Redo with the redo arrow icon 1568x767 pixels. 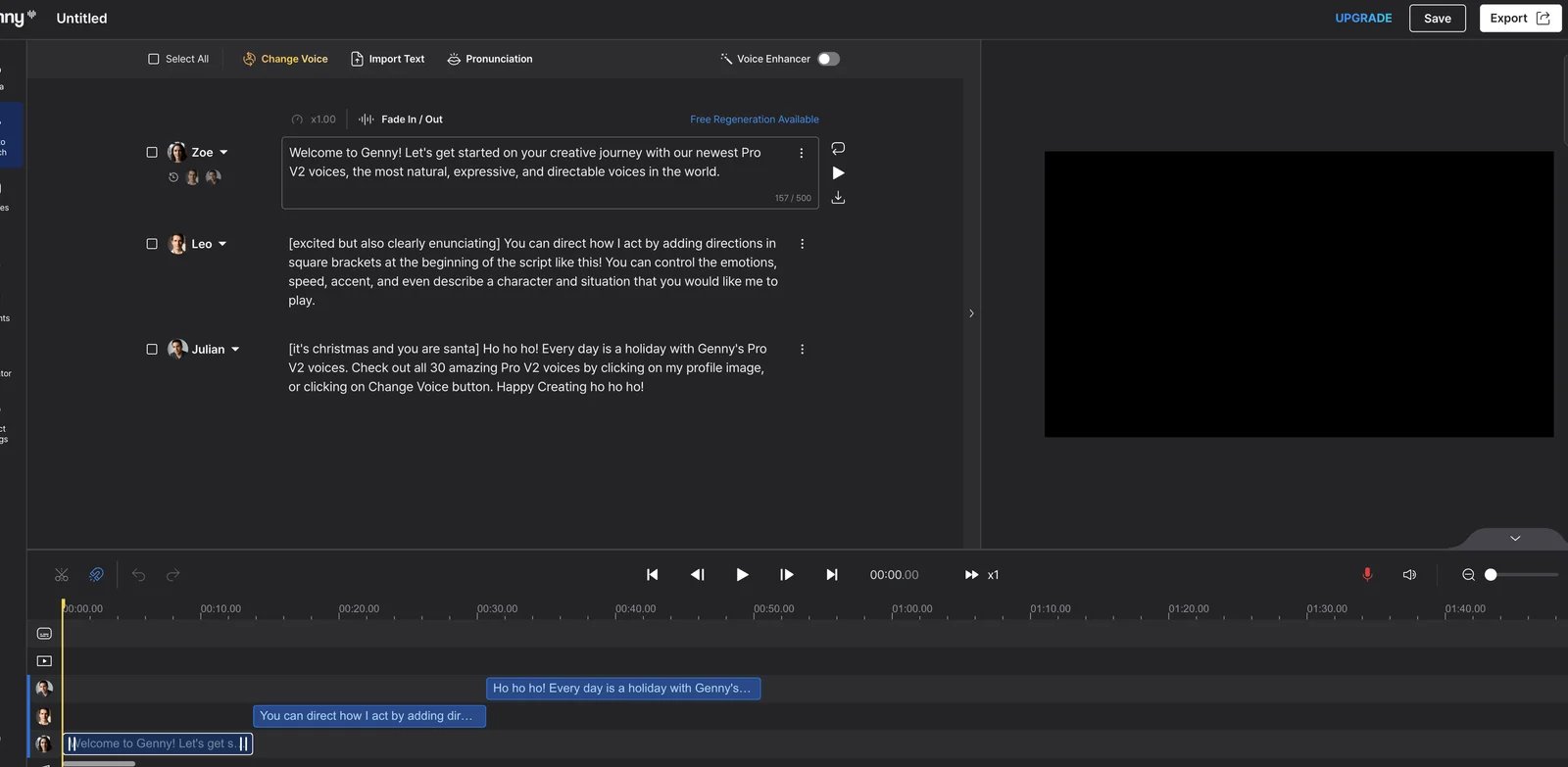click(x=173, y=575)
